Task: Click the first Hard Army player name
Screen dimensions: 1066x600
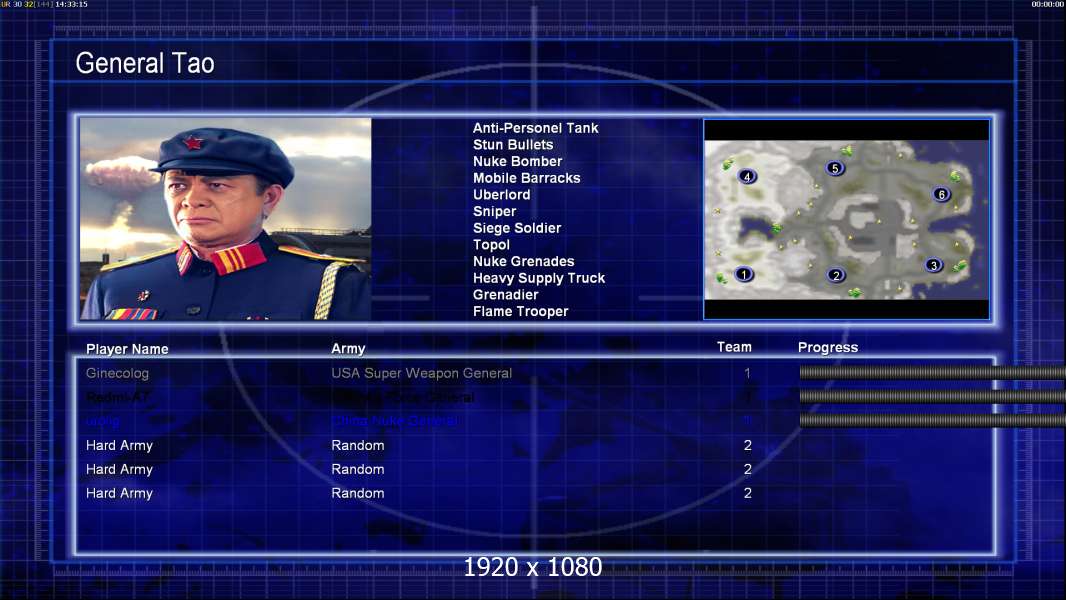Action: 119,446
